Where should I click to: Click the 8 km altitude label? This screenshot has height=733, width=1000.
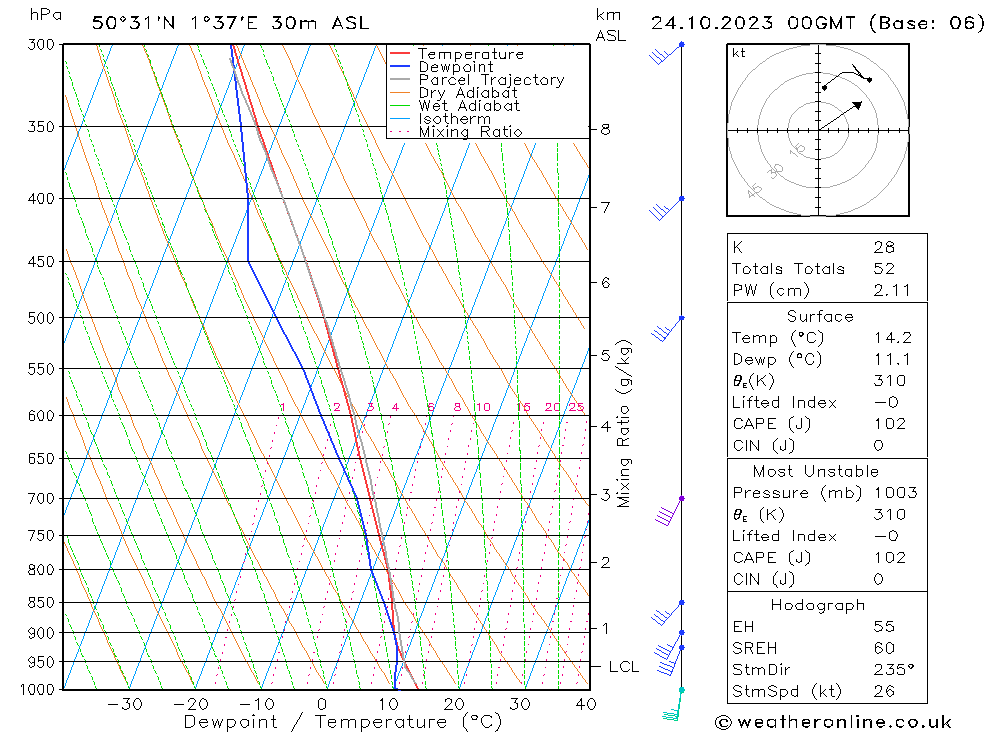click(605, 130)
